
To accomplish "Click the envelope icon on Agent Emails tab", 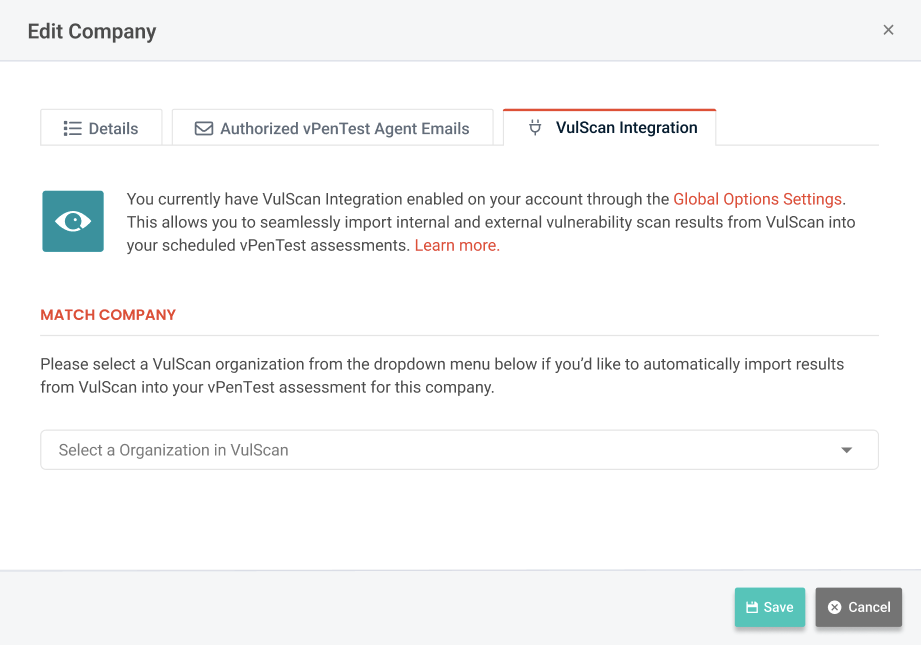I will click(204, 128).
